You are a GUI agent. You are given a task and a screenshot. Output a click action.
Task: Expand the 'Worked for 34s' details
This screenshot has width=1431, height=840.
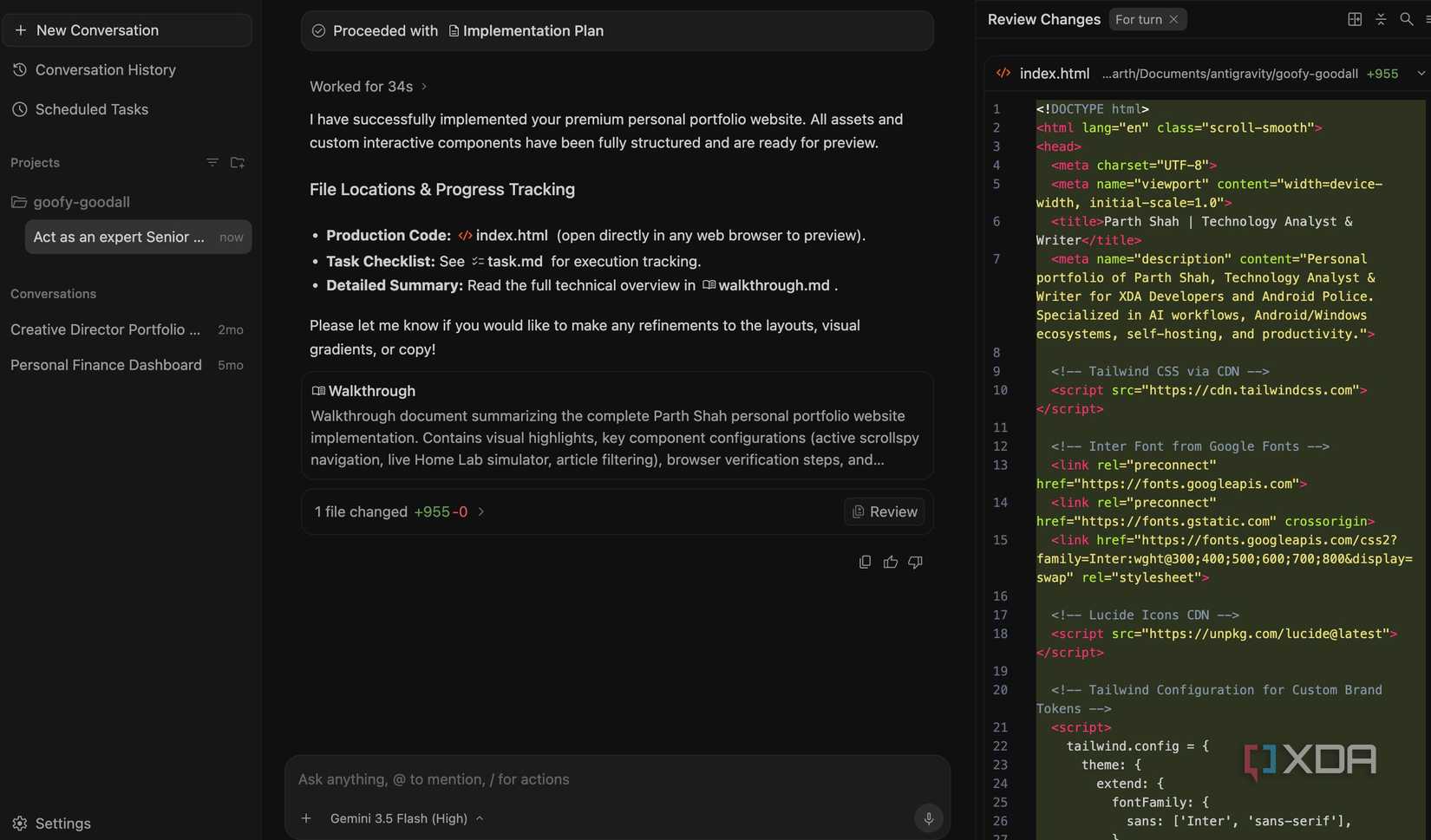click(369, 87)
